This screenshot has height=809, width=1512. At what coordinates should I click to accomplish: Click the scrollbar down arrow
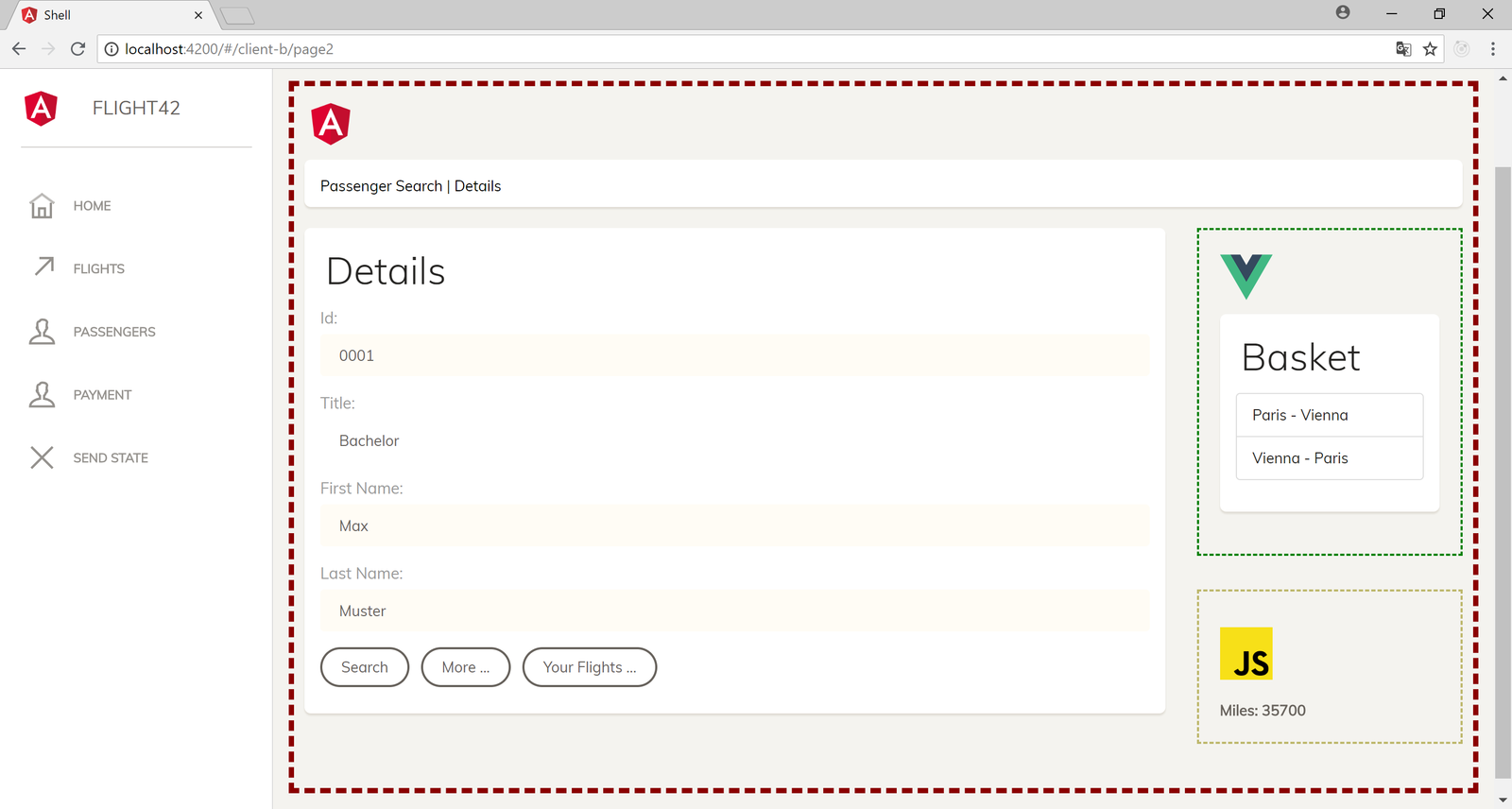(1503, 800)
